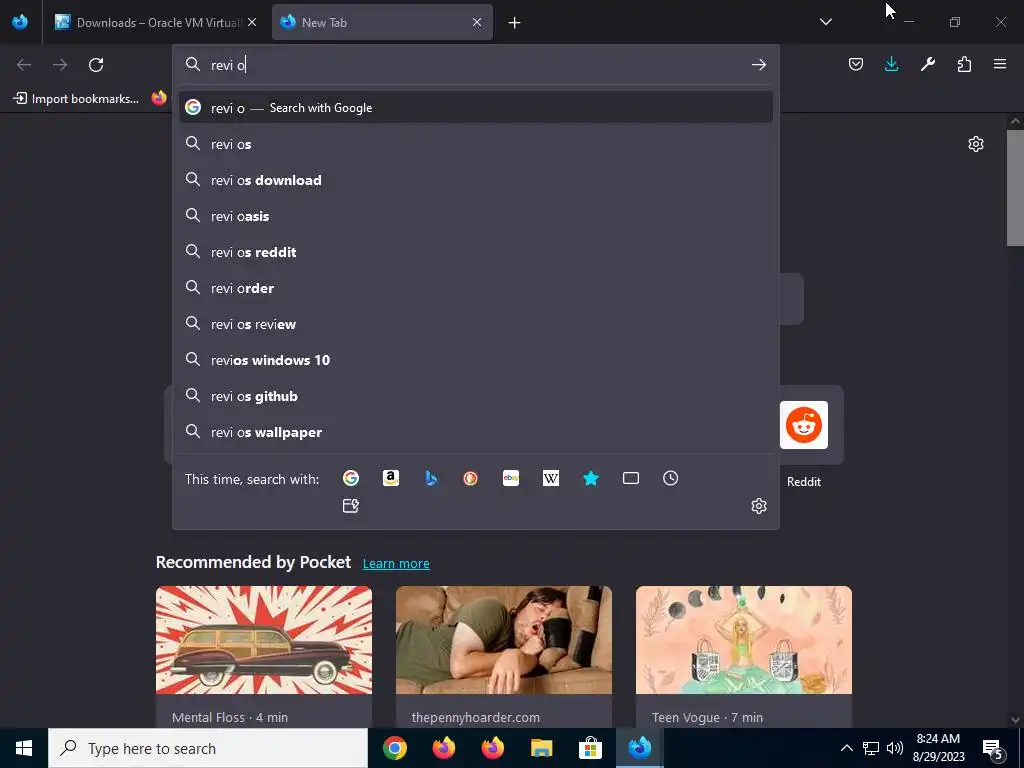Image resolution: width=1024 pixels, height=768 pixels.
Task: Open the volume control tray icon
Action: [895, 748]
